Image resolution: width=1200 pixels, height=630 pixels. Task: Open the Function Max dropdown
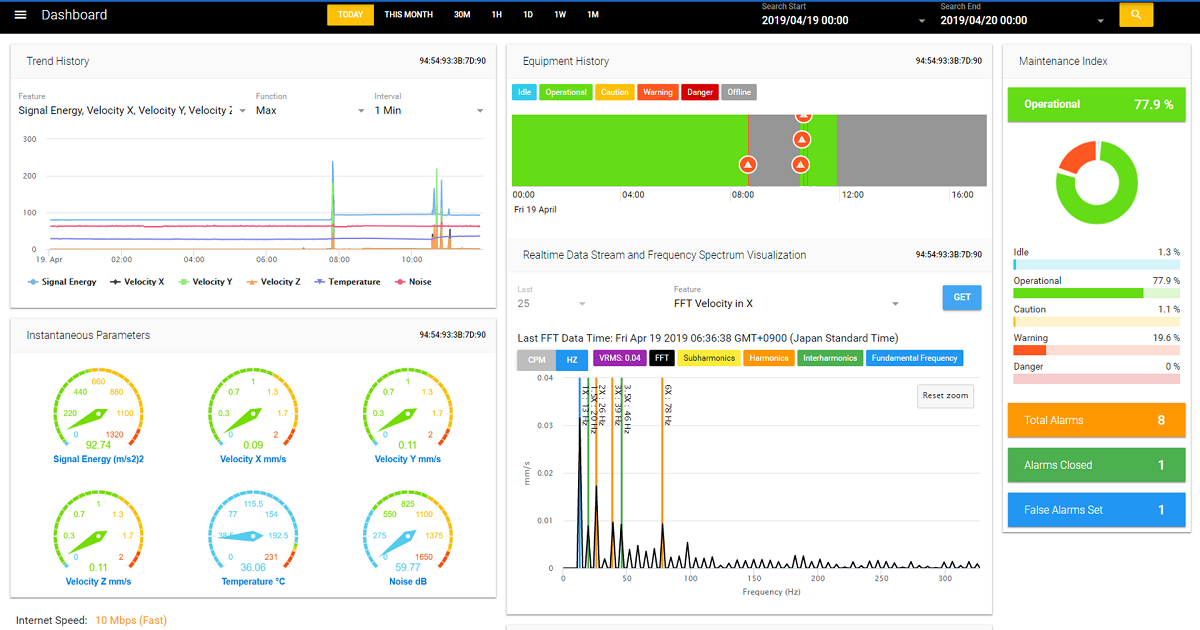point(310,111)
